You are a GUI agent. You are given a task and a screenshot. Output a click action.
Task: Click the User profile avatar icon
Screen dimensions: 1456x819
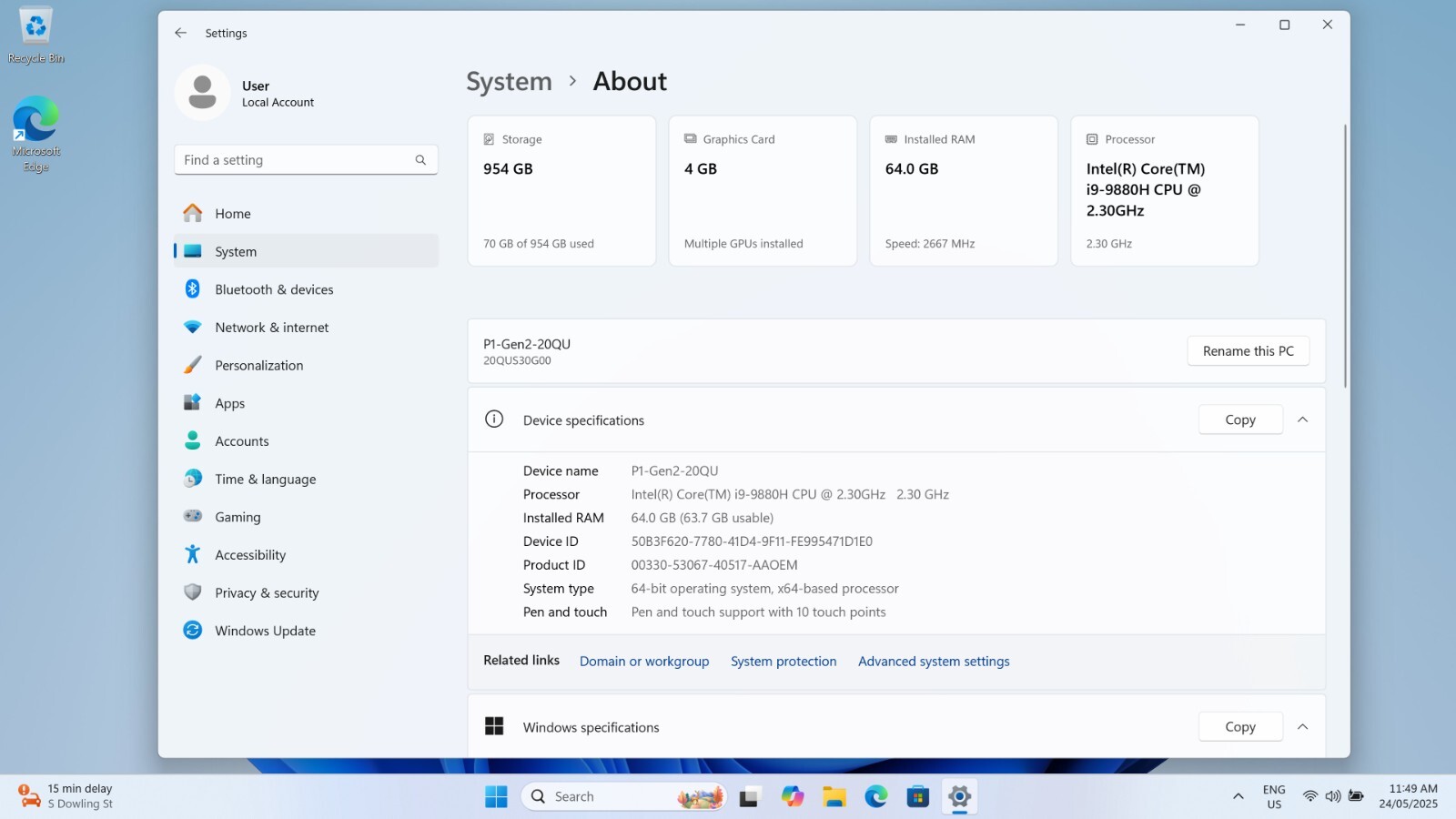pos(202,93)
